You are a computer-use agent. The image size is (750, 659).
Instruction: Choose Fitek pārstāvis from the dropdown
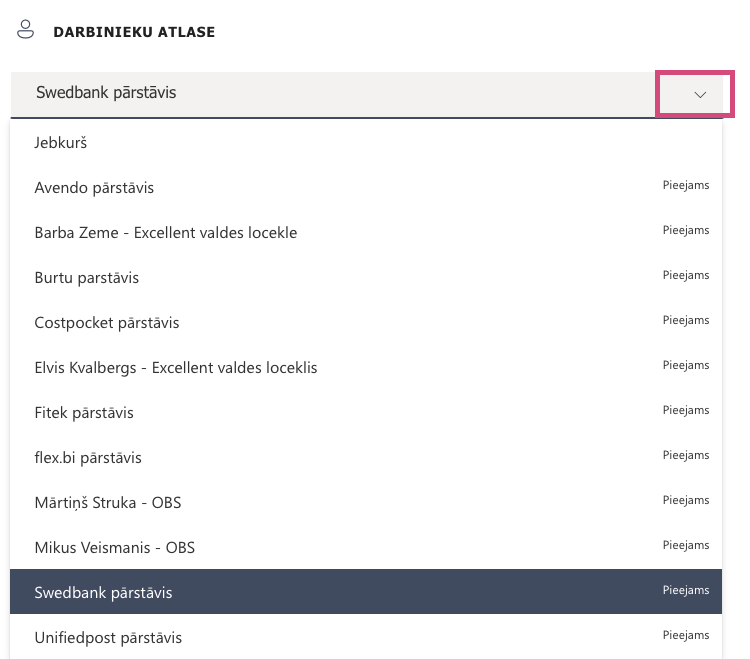84,413
